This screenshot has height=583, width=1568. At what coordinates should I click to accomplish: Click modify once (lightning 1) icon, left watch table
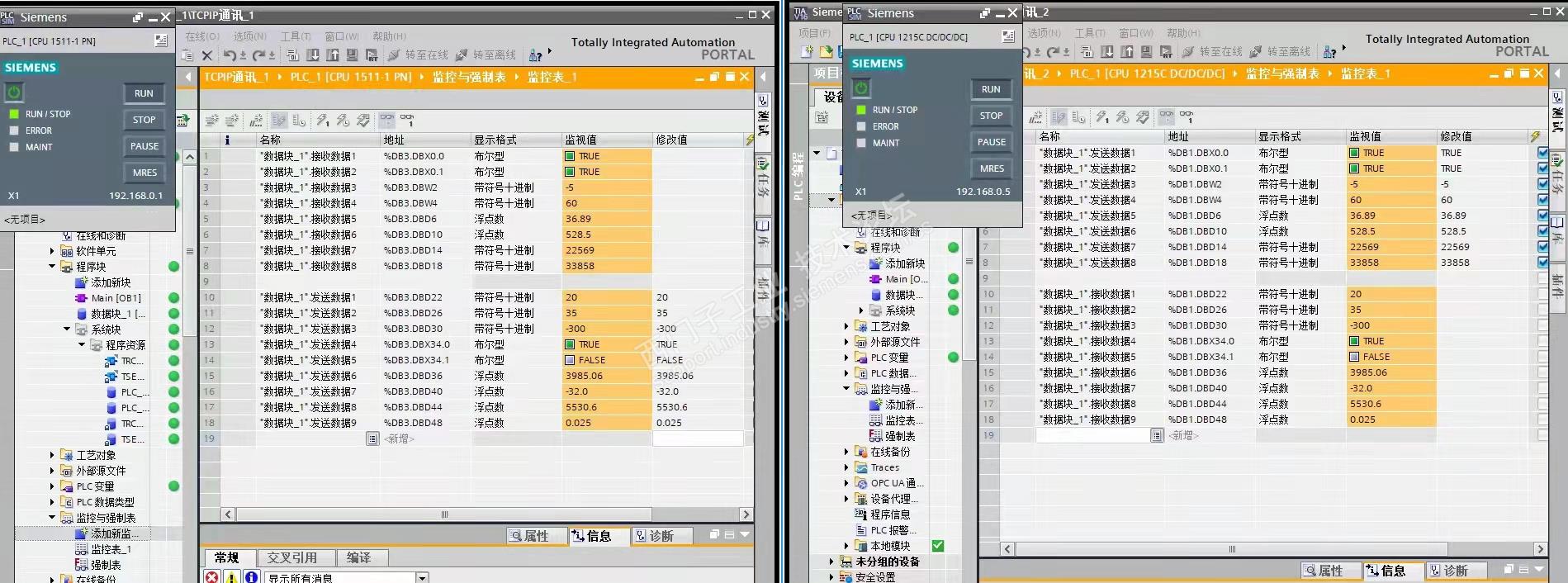[x=323, y=121]
